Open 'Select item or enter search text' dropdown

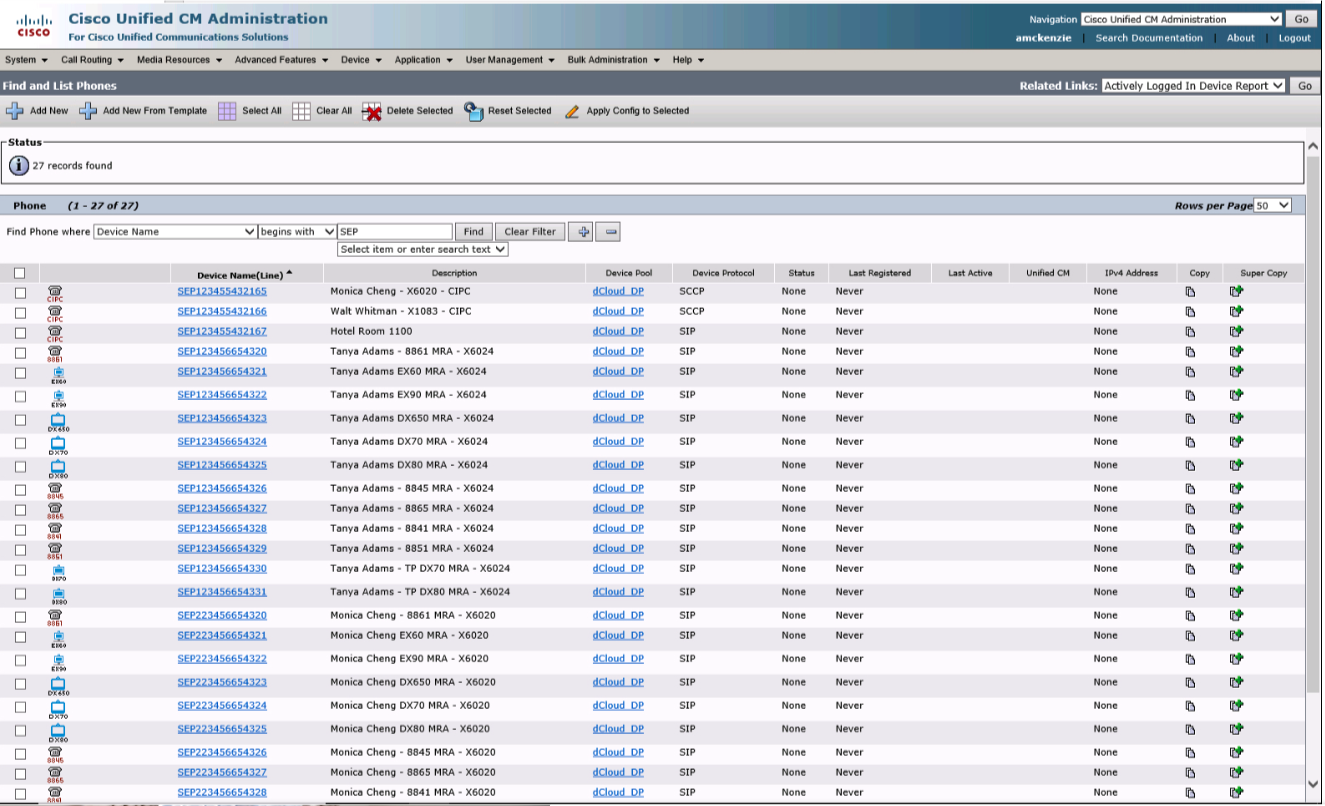click(423, 249)
